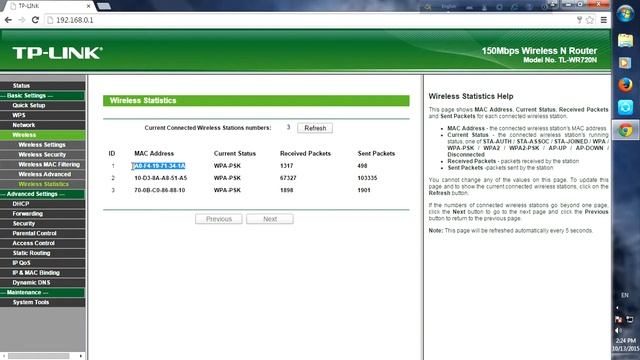
Task: Click the browser forward arrow
Action: pos(22,20)
